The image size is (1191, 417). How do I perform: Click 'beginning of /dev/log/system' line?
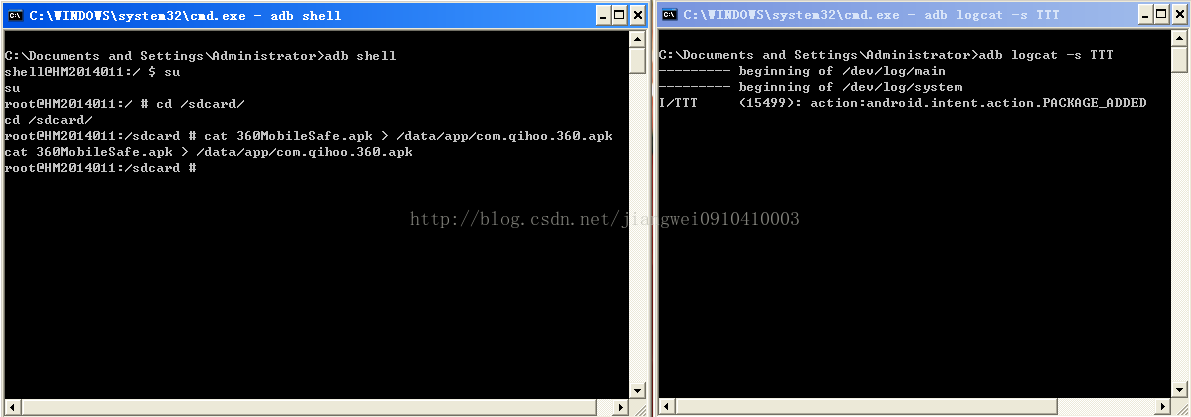tap(810, 87)
